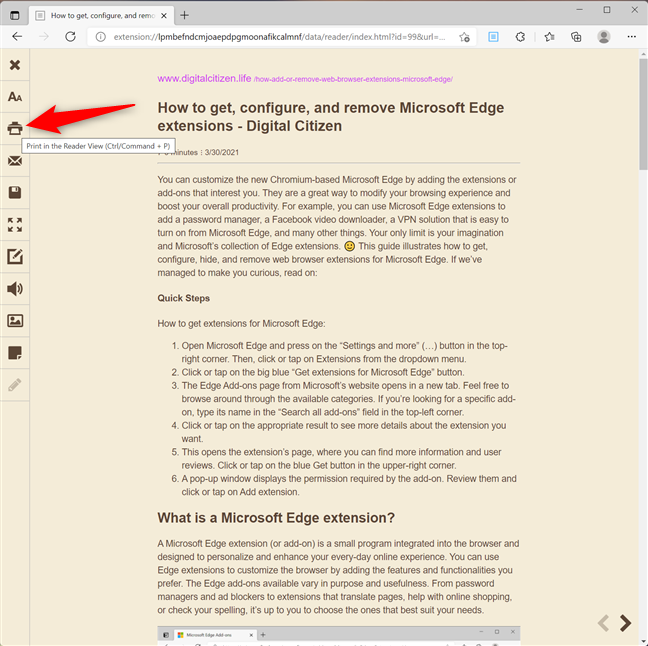Start read aloud with the speaker icon

(15, 289)
